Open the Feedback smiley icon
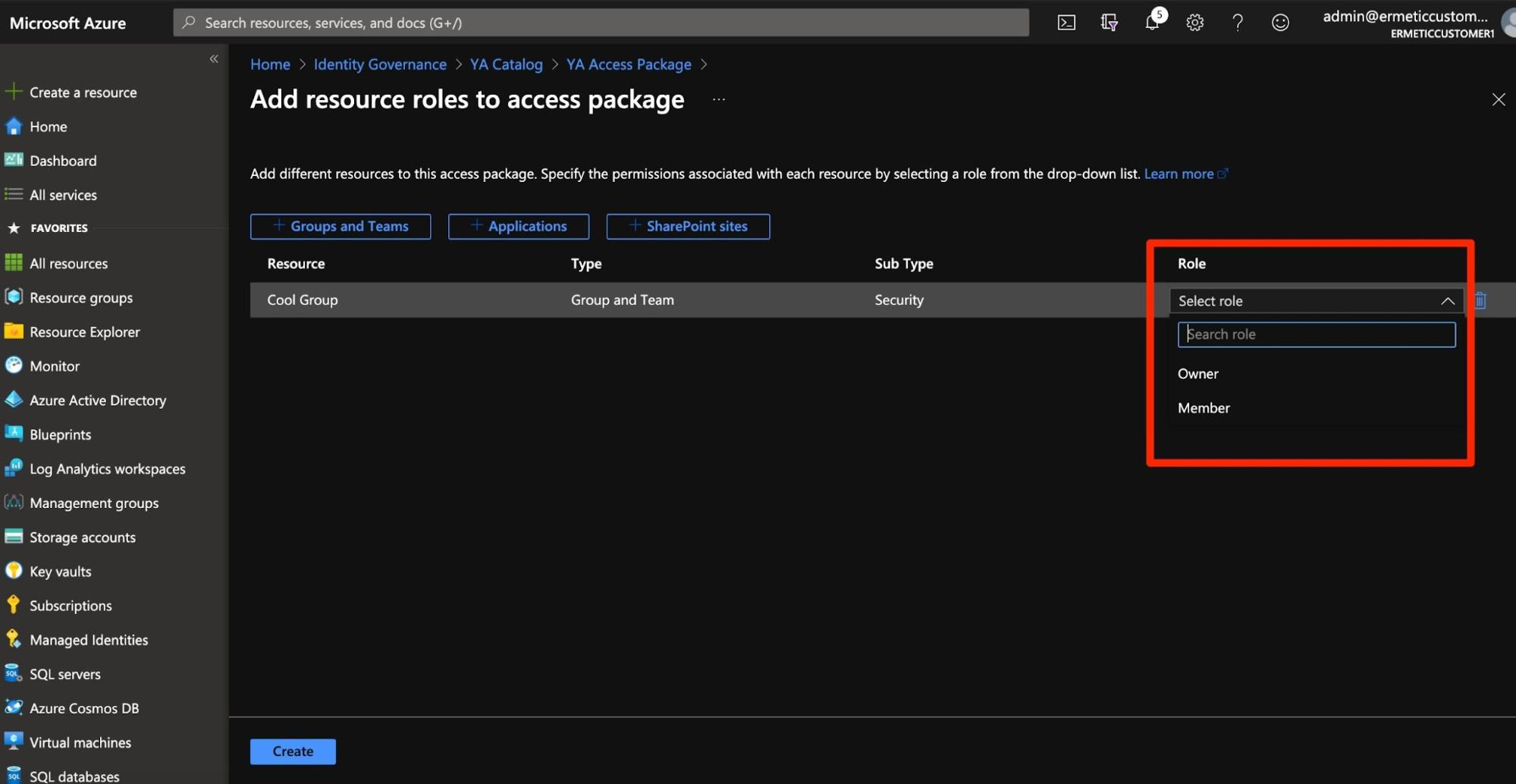 [1280, 23]
